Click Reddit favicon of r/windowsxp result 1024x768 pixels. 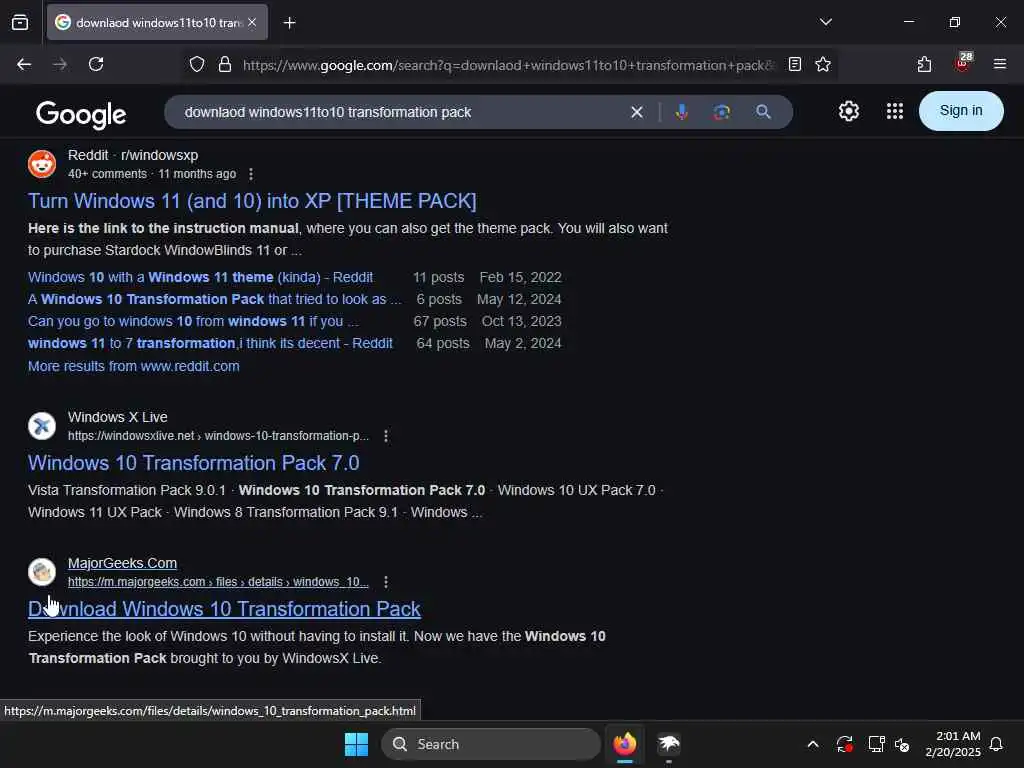click(x=42, y=164)
